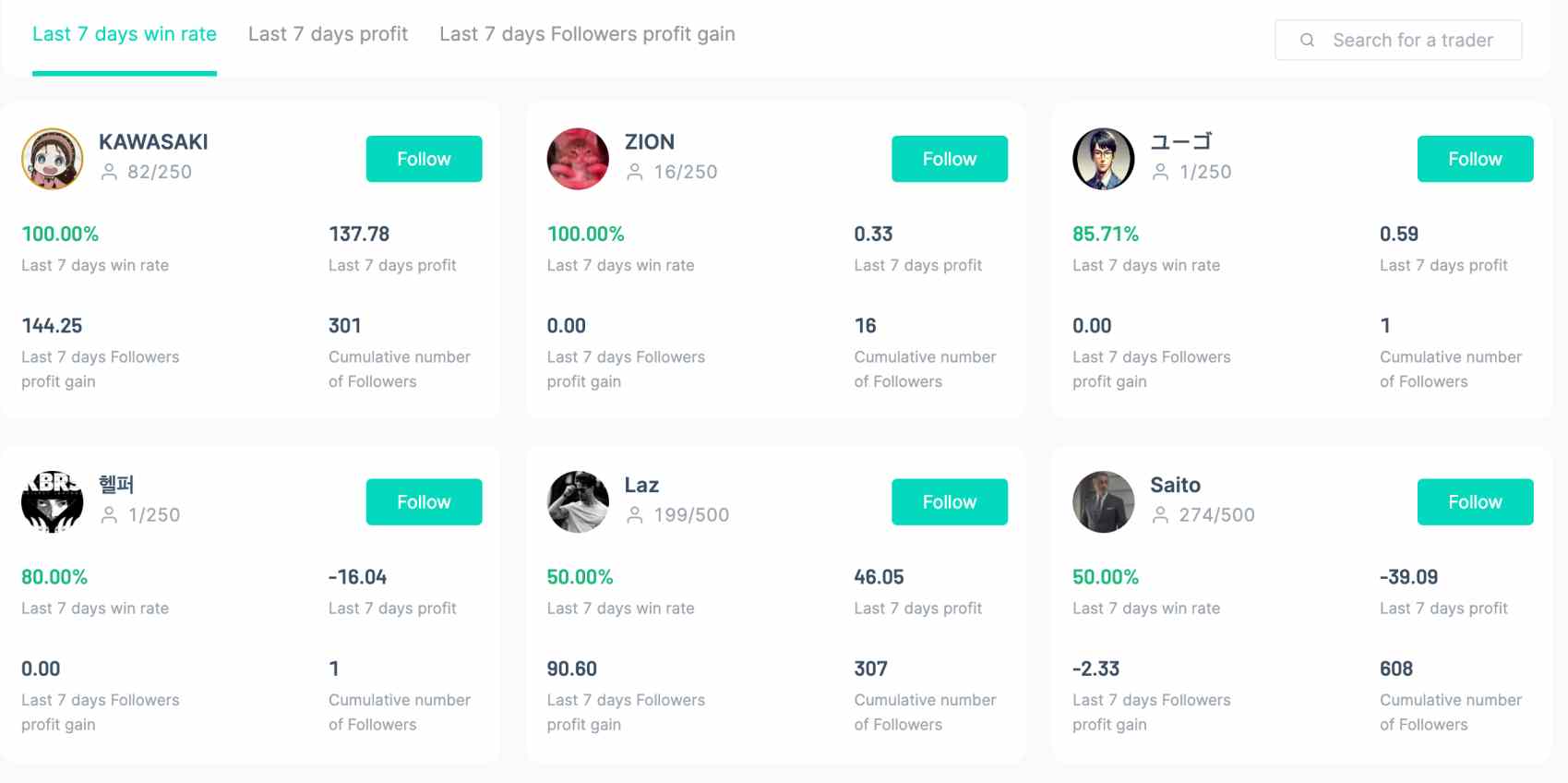Viewport: 1568px width, 783px height.
Task: Focus the Search for a trader field
Action: (1412, 41)
